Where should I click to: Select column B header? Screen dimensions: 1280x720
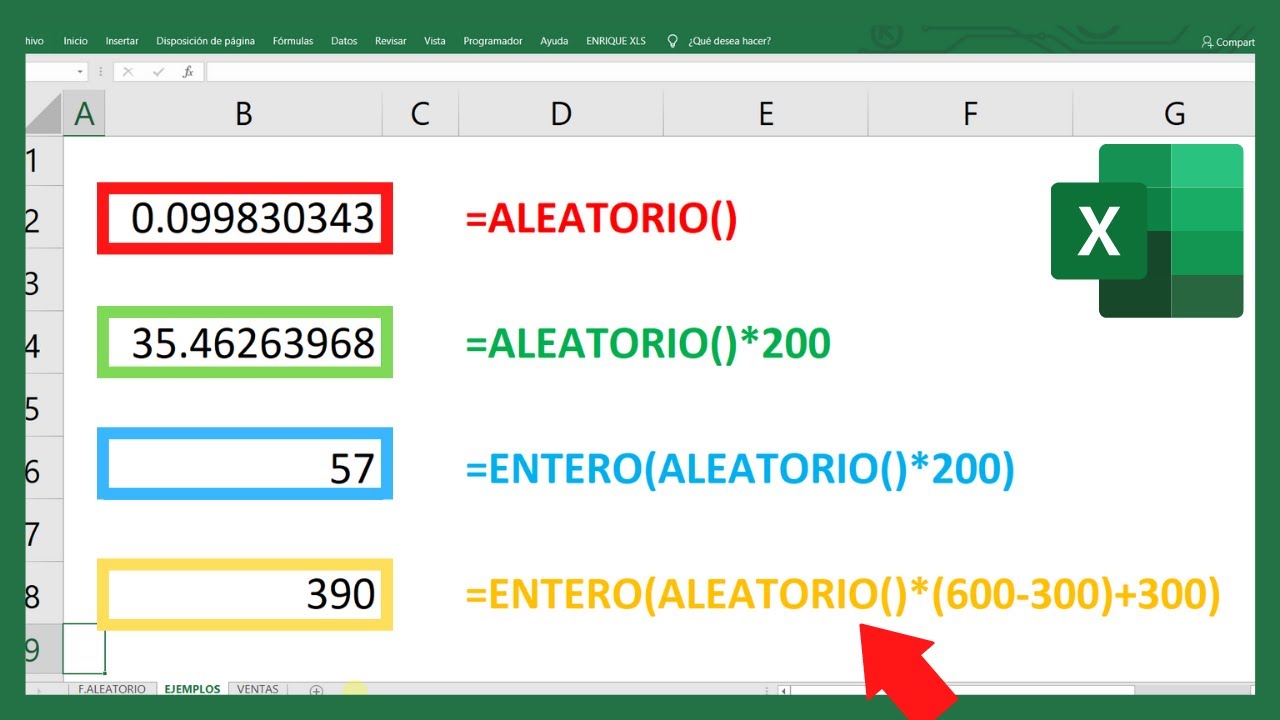tap(244, 114)
